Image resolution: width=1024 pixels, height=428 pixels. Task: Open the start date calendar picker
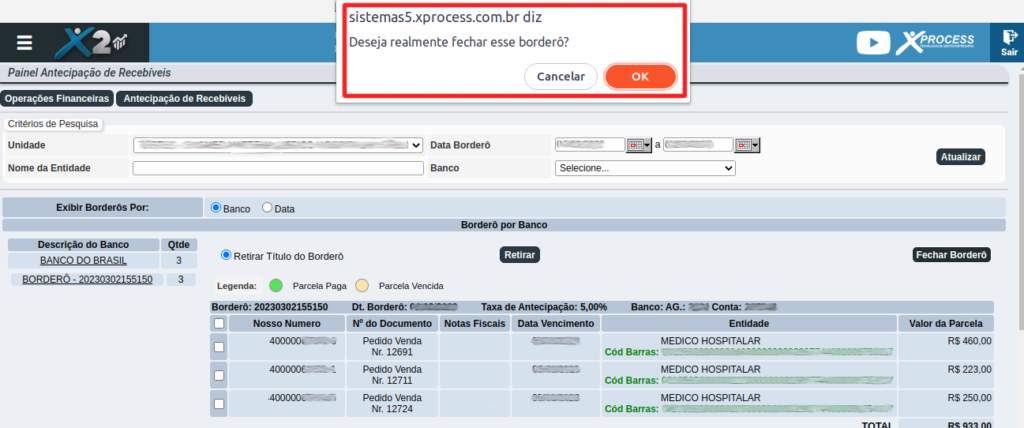pos(638,145)
